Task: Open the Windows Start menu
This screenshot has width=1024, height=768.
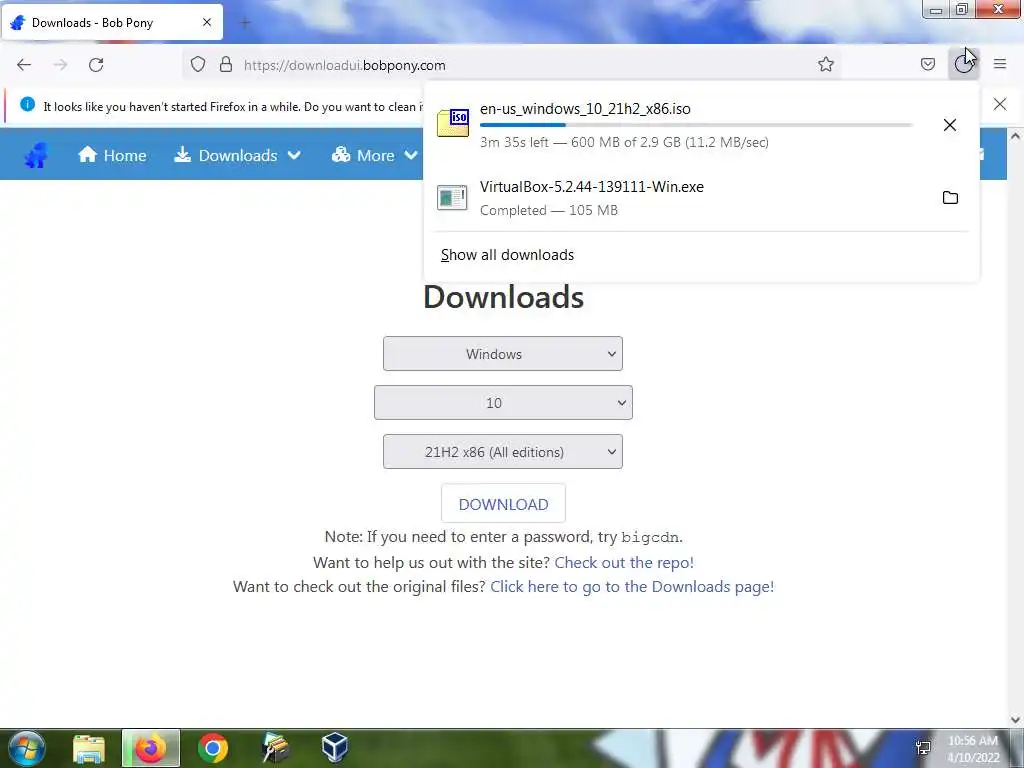Action: 27,748
